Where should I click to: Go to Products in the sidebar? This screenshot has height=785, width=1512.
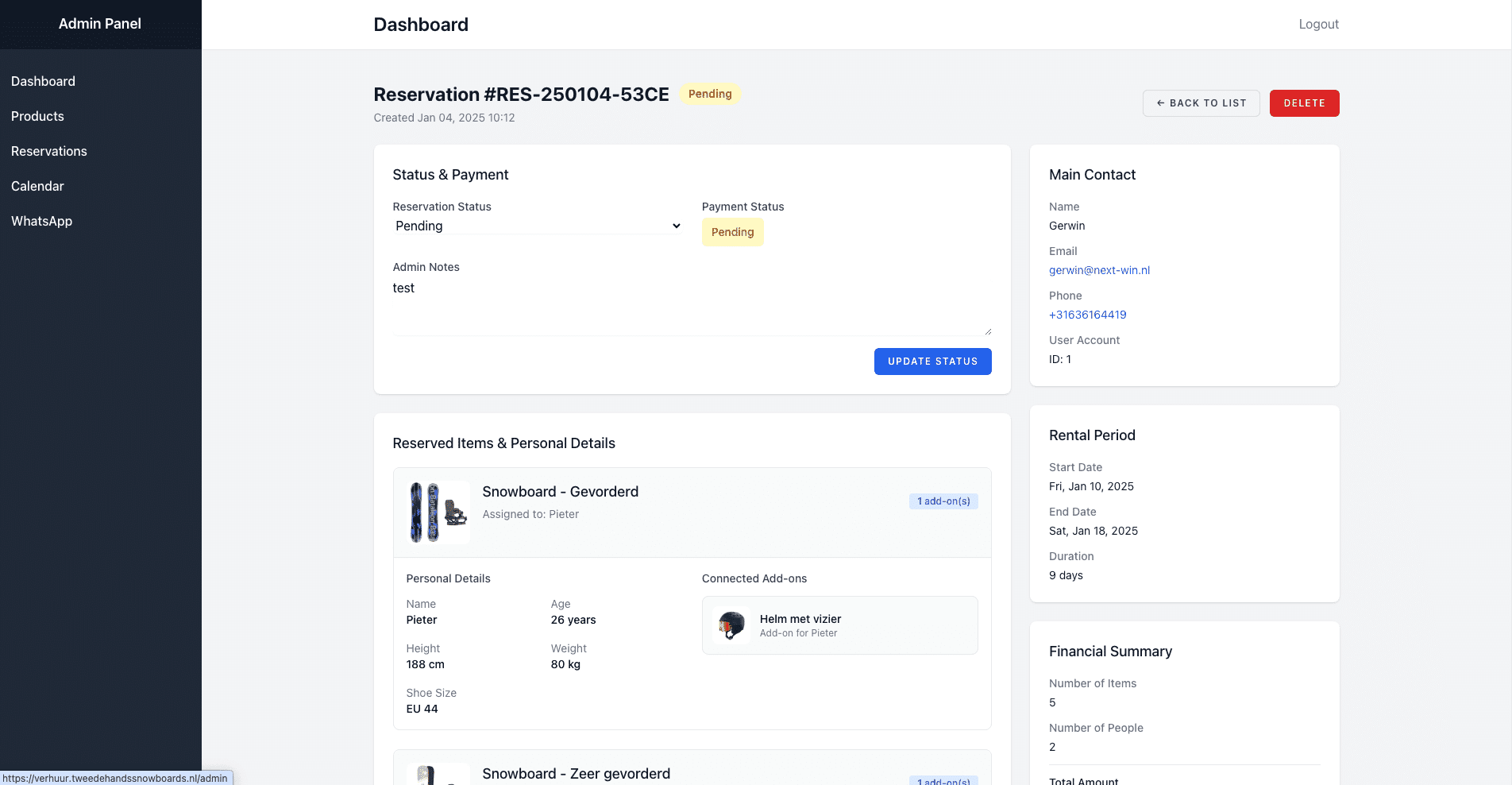click(37, 116)
